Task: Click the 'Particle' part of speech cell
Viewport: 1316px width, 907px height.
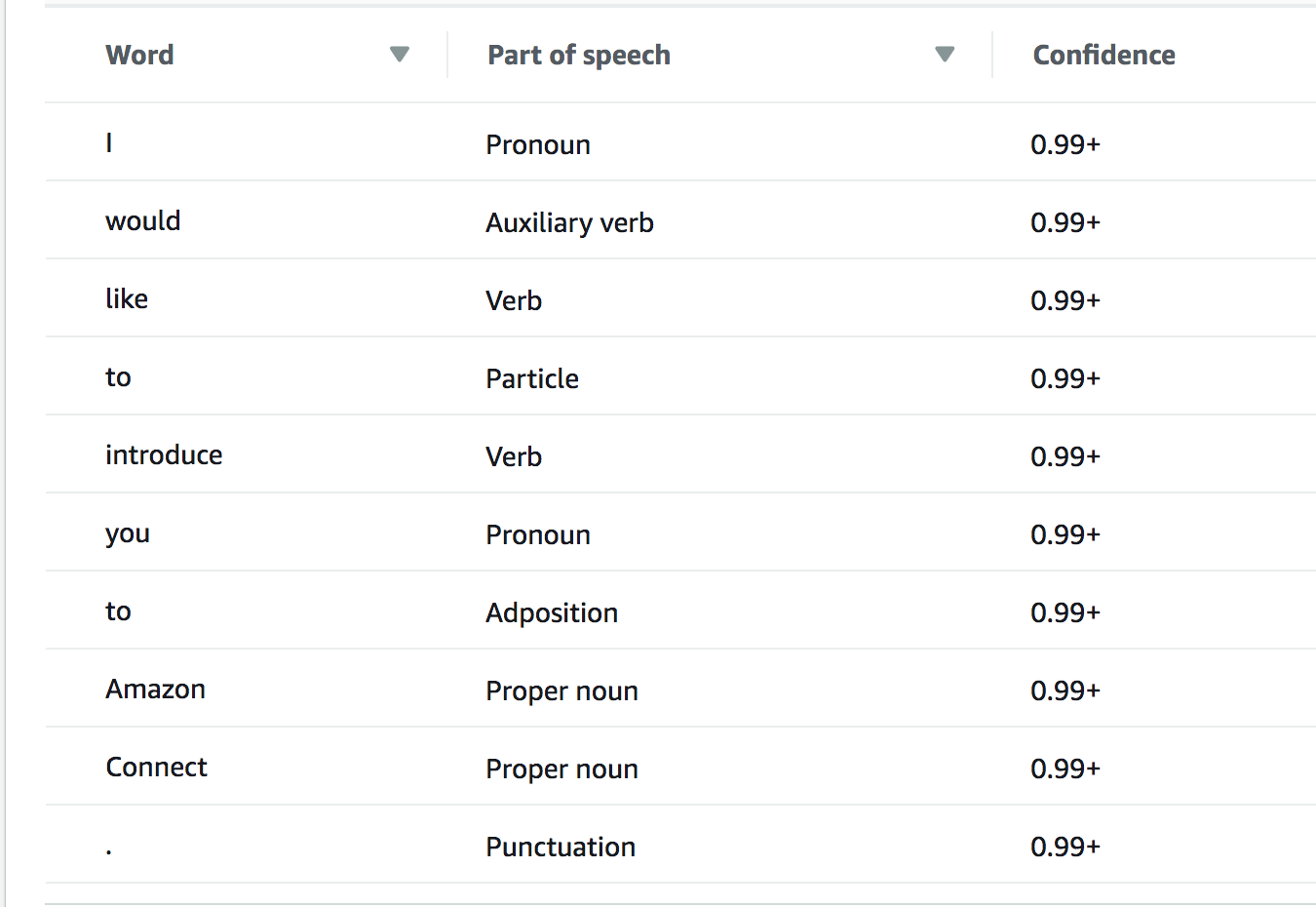Action: tap(532, 378)
